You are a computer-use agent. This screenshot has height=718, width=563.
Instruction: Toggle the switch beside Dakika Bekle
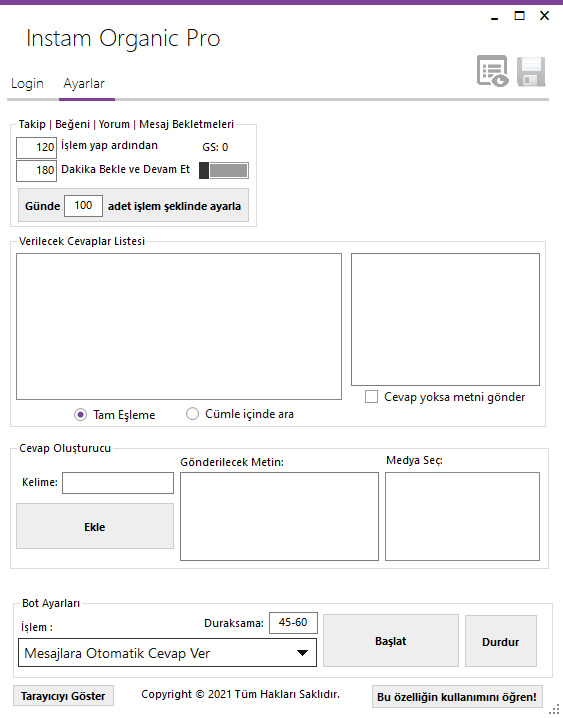click(x=224, y=170)
